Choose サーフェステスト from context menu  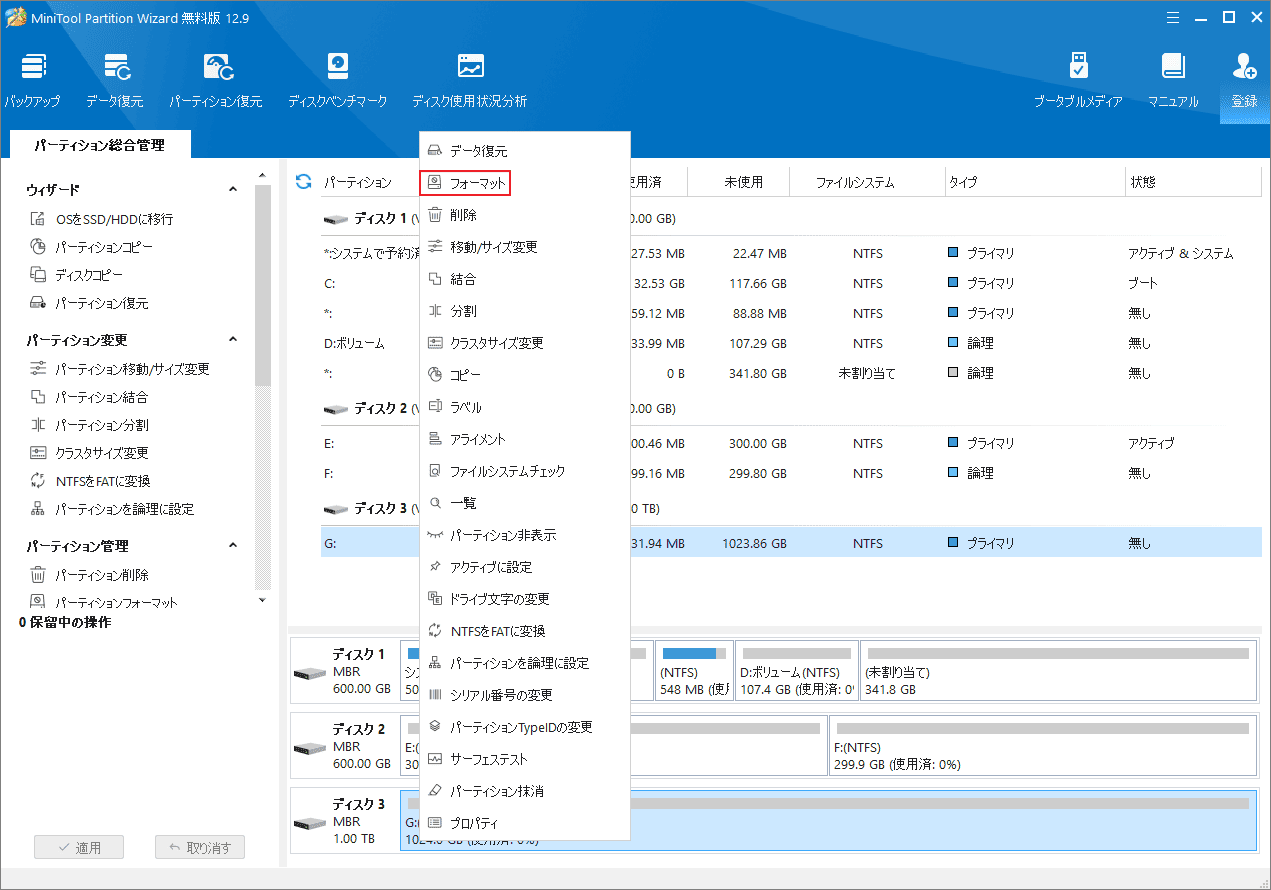click(x=525, y=759)
